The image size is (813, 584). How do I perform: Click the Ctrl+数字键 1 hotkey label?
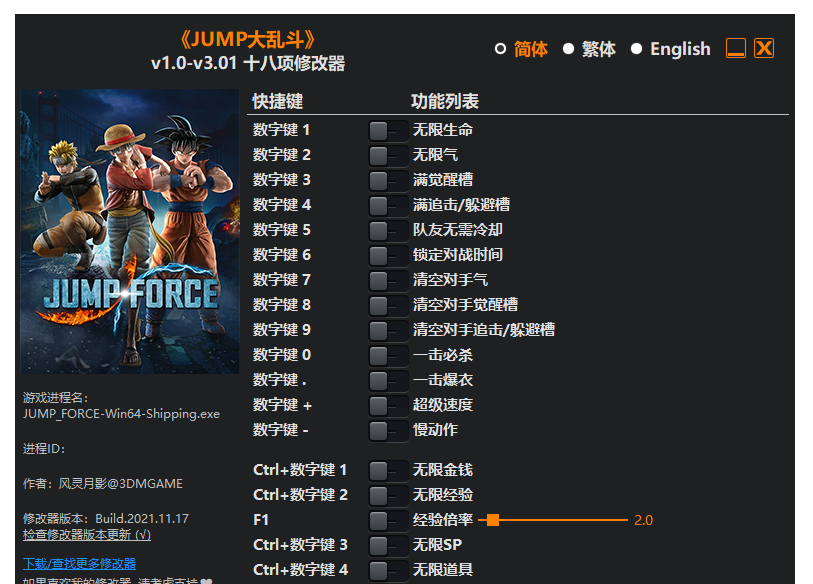(300, 470)
